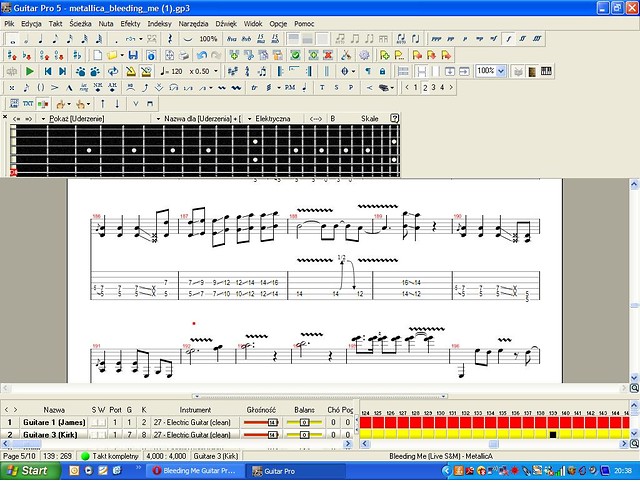Enable loop playback icon
This screenshot has width=640, height=500.
[x=113, y=71]
